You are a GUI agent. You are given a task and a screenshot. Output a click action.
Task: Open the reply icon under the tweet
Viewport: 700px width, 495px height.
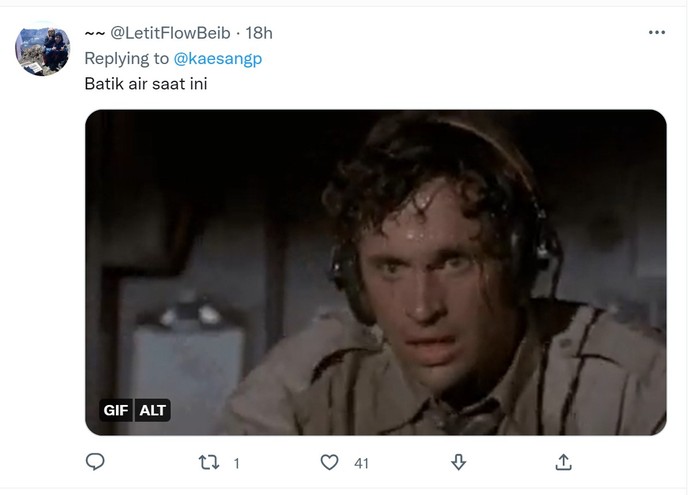coord(95,462)
